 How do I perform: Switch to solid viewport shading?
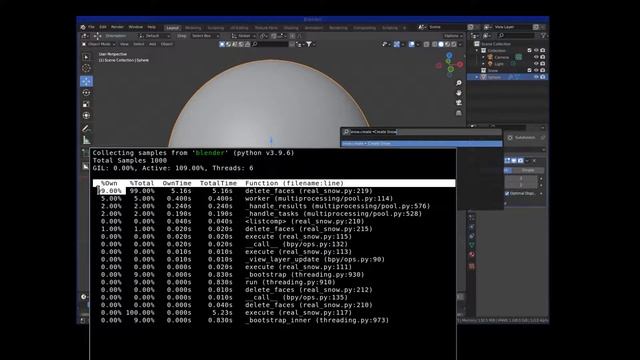441,44
